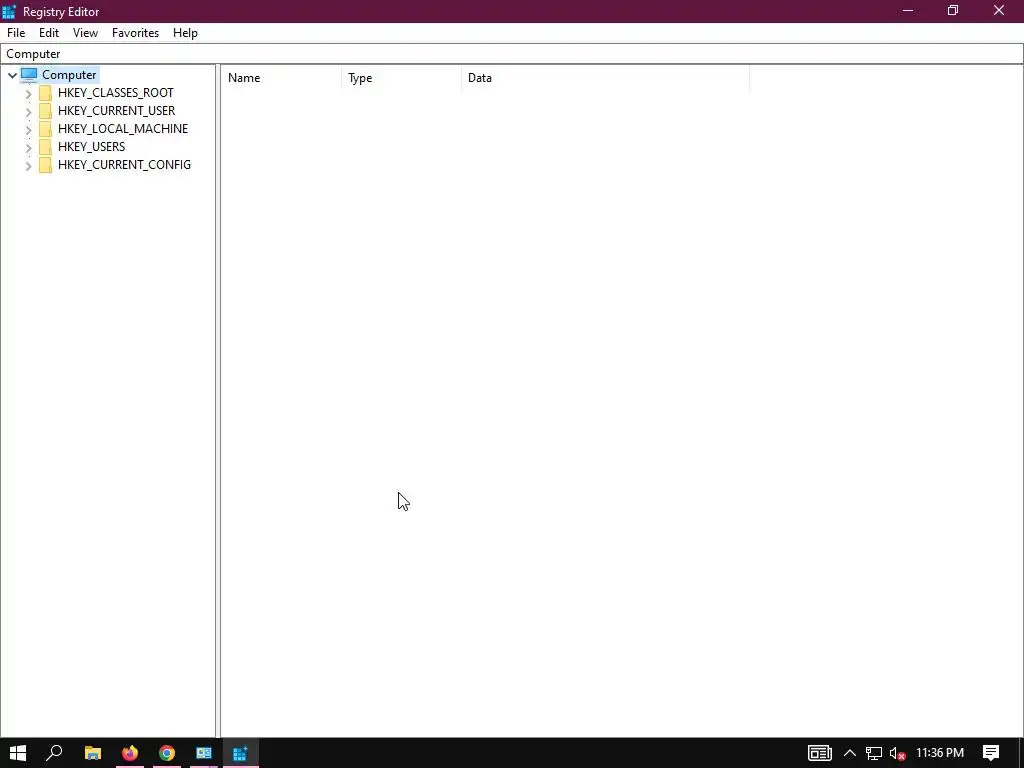The image size is (1024, 768).
Task: Select the HKEY_USERS key label
Action: [x=91, y=146]
